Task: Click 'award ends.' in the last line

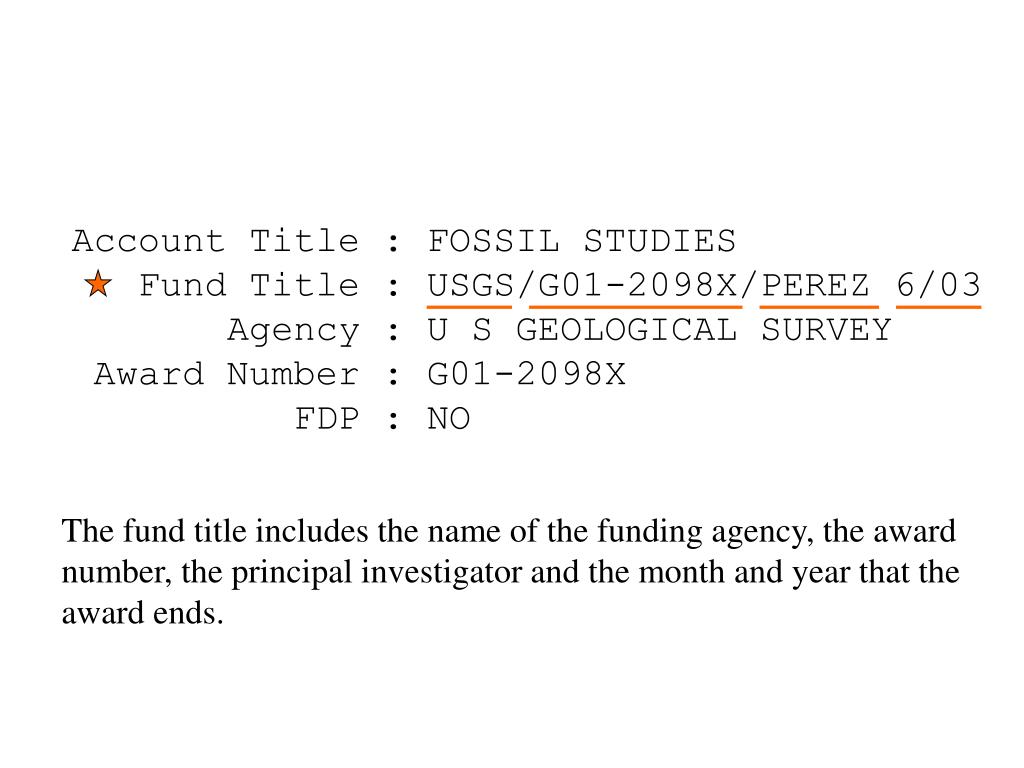Action: click(x=142, y=614)
